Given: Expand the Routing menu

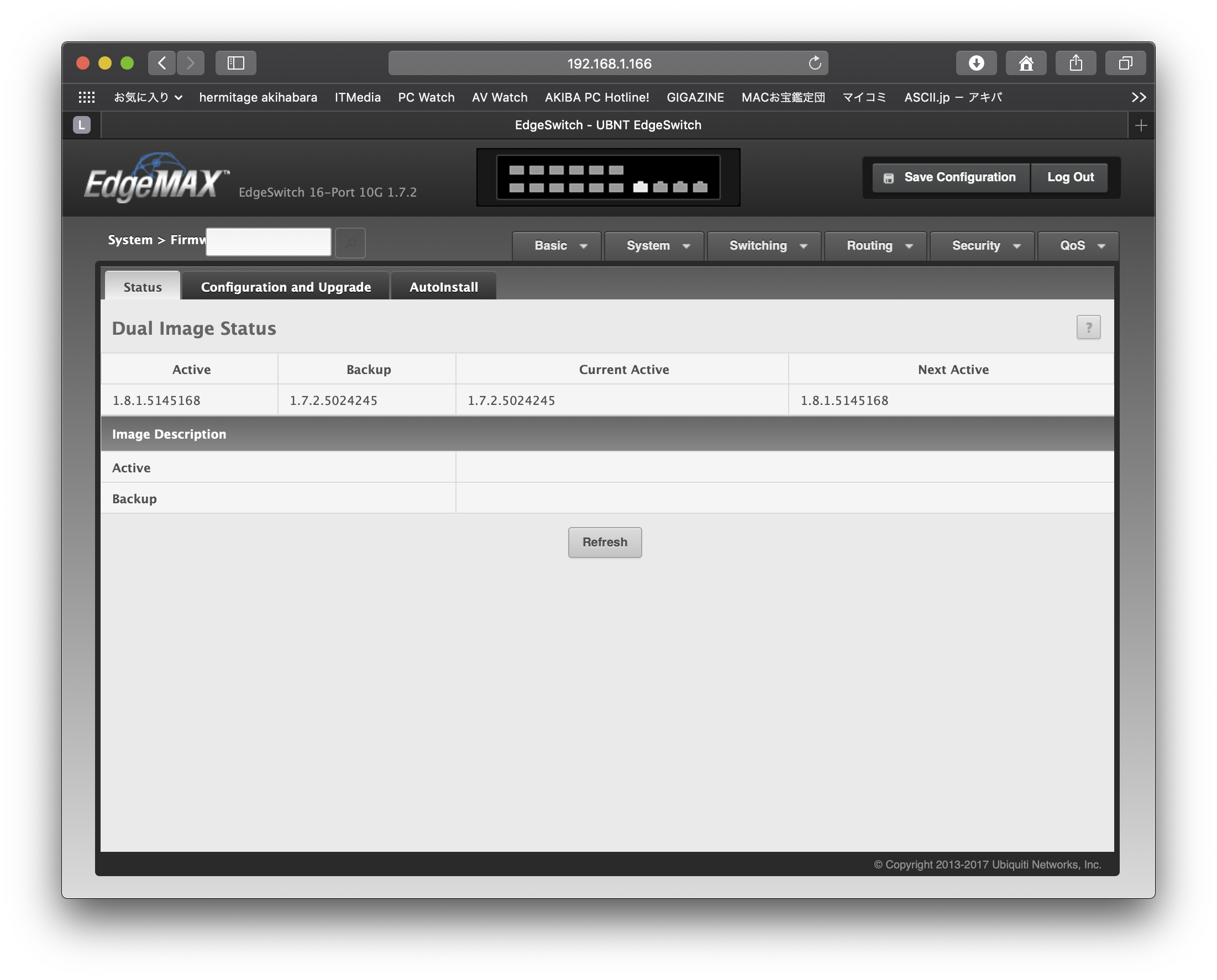Looking at the screenshot, I should point(875,246).
